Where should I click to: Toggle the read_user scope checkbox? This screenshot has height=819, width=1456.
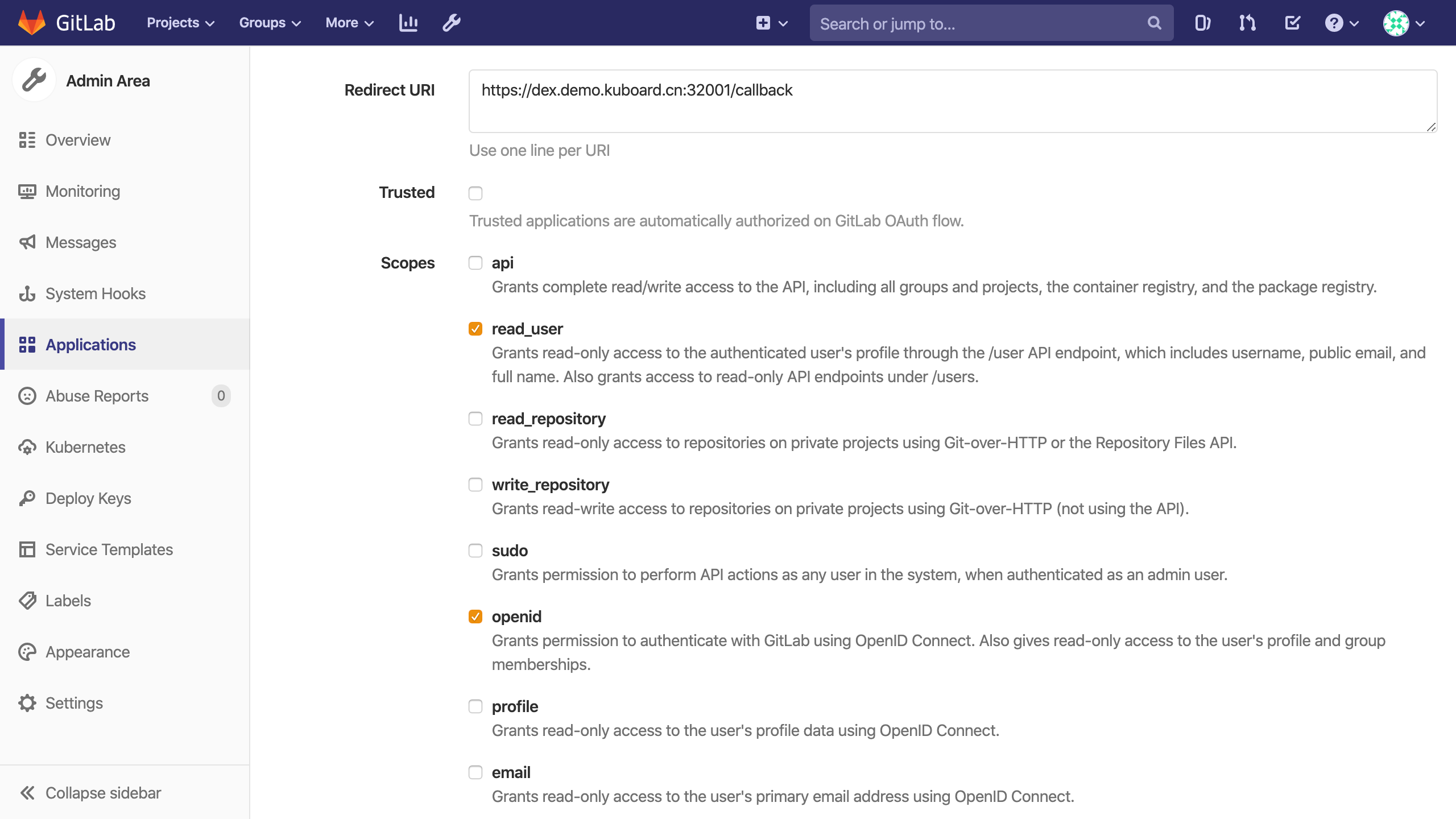coord(476,328)
